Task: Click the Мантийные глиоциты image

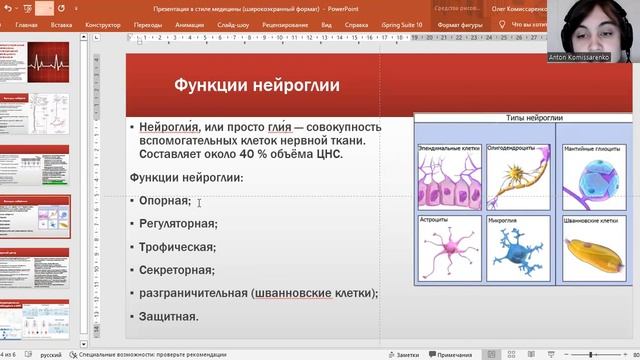Action: [594, 177]
